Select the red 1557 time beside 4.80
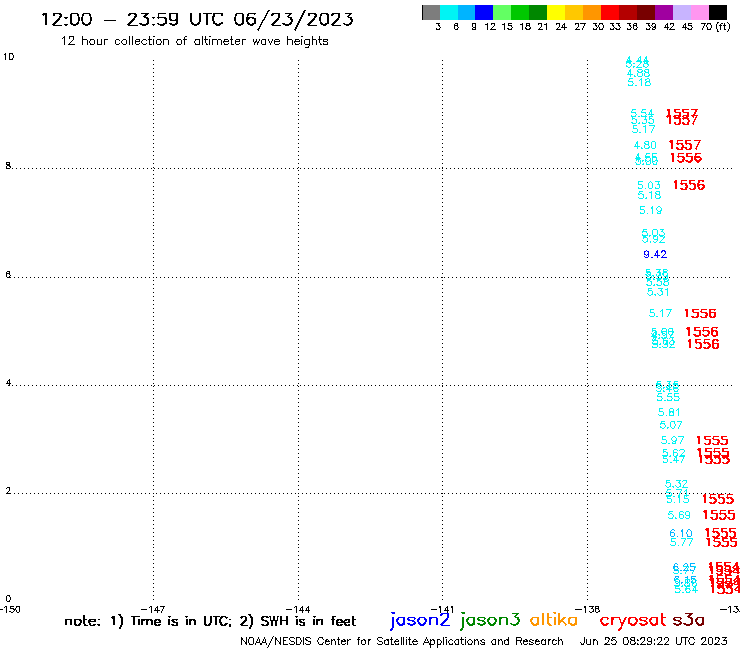740x650 pixels. tap(685, 145)
